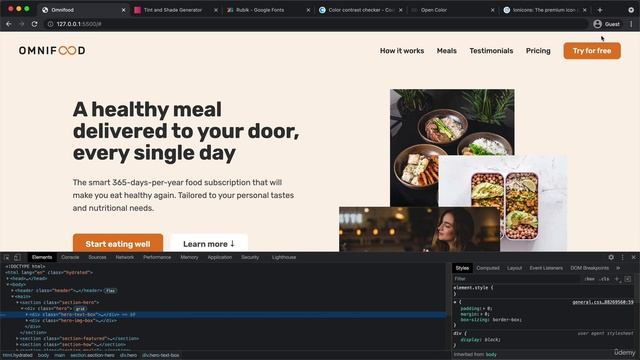Click the Omnifood logo

pyautogui.click(x=52, y=51)
